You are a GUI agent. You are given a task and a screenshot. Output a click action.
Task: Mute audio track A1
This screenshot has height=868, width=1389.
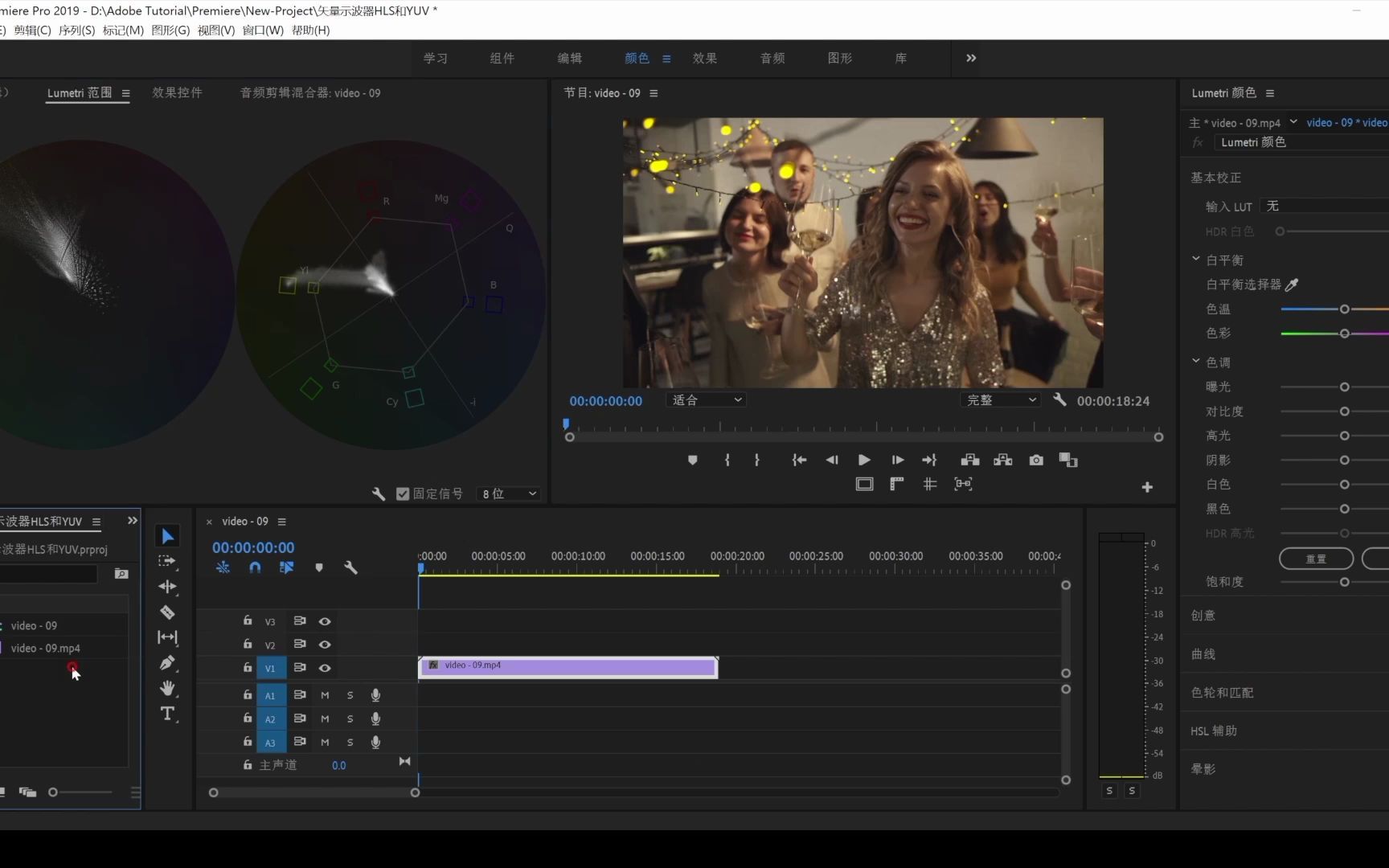pyautogui.click(x=325, y=695)
